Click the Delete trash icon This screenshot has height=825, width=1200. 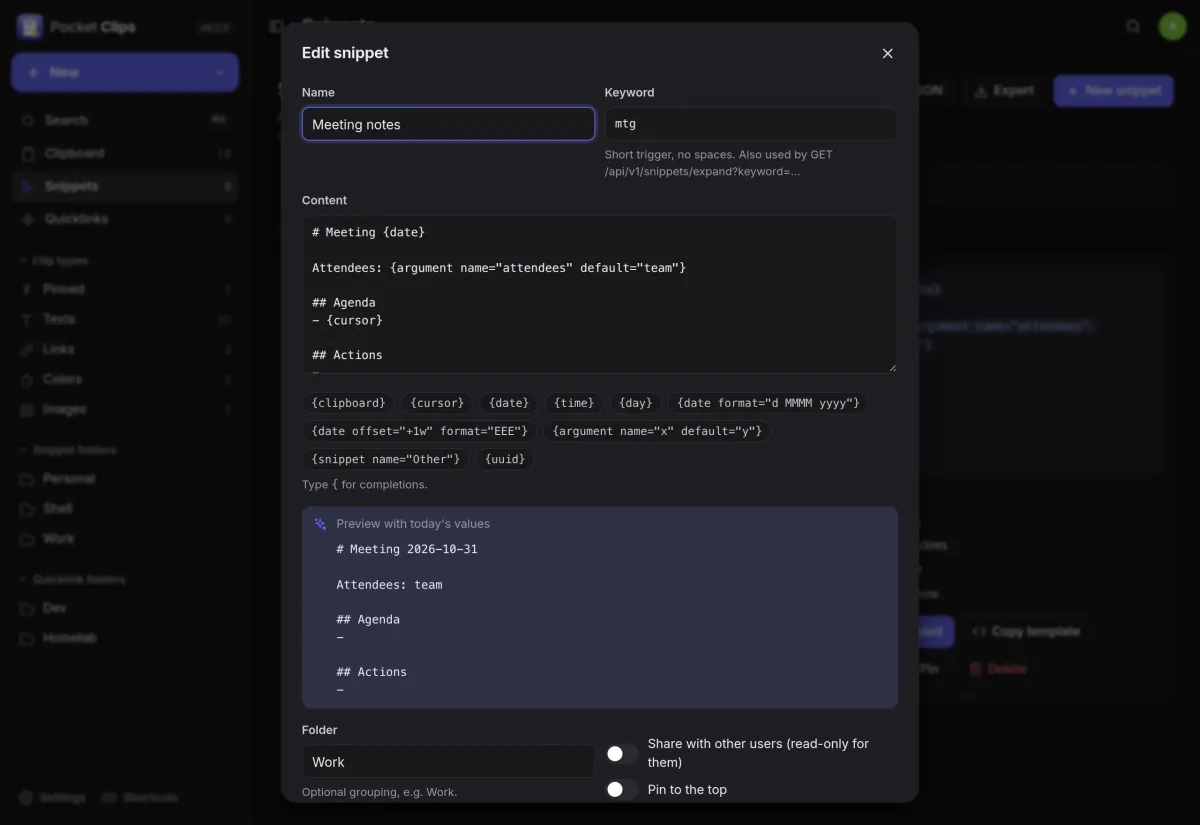pos(975,668)
